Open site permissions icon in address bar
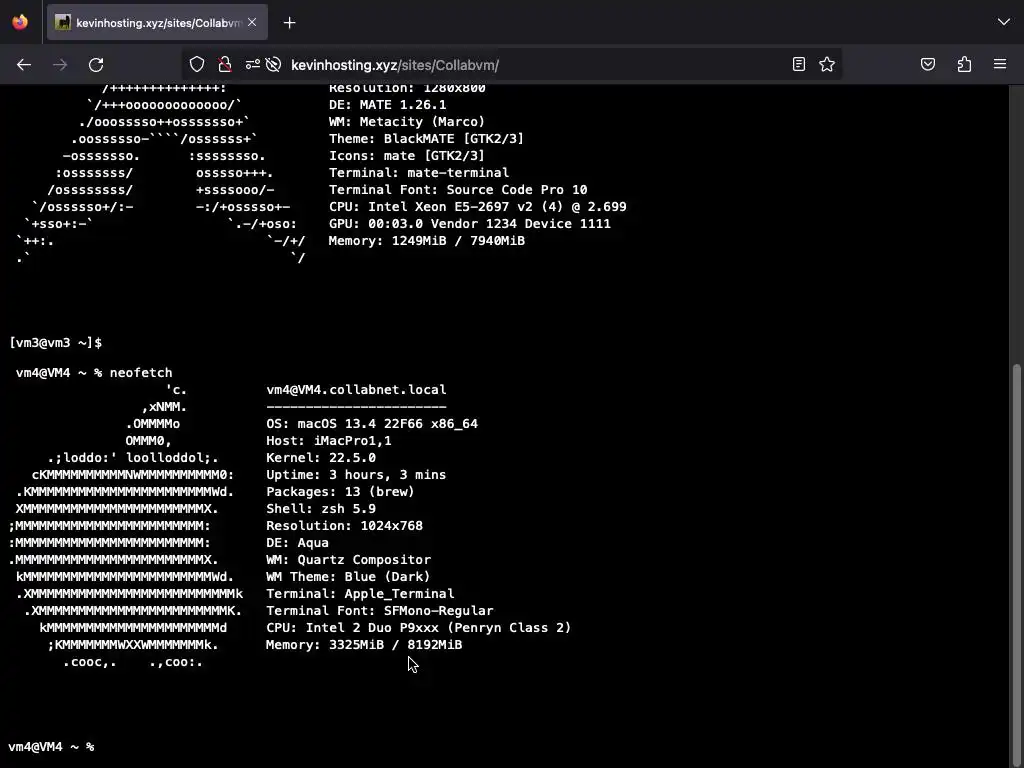The height and width of the screenshot is (768, 1024). (x=253, y=64)
